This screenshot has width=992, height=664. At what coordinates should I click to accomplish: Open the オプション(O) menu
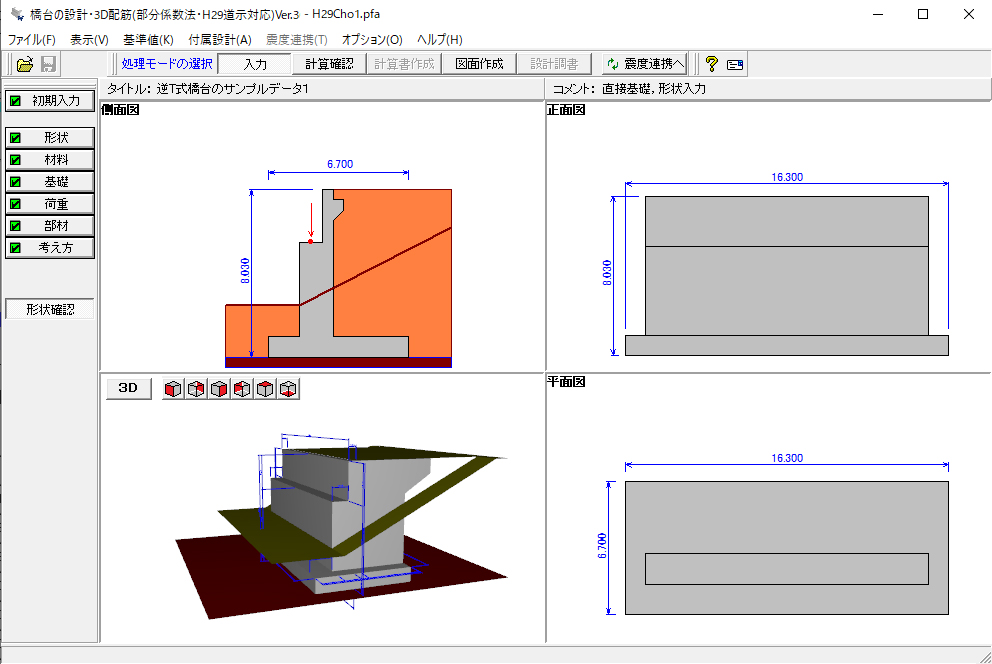(x=372, y=39)
